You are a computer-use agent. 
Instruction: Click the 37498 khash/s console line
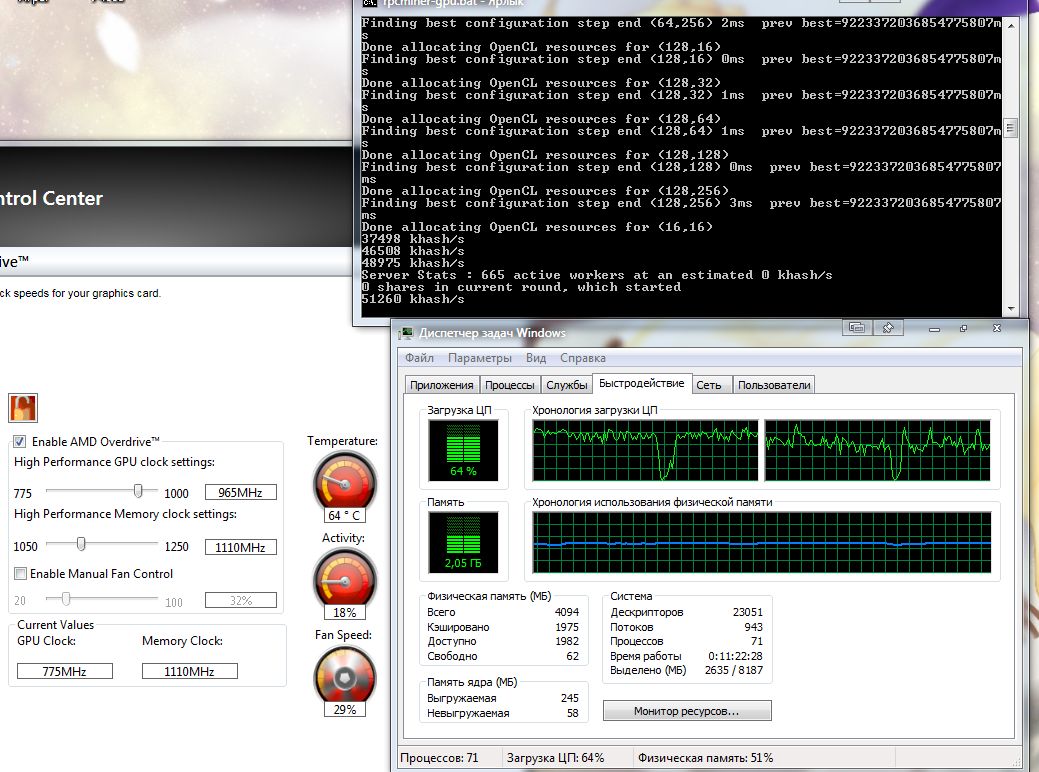413,239
